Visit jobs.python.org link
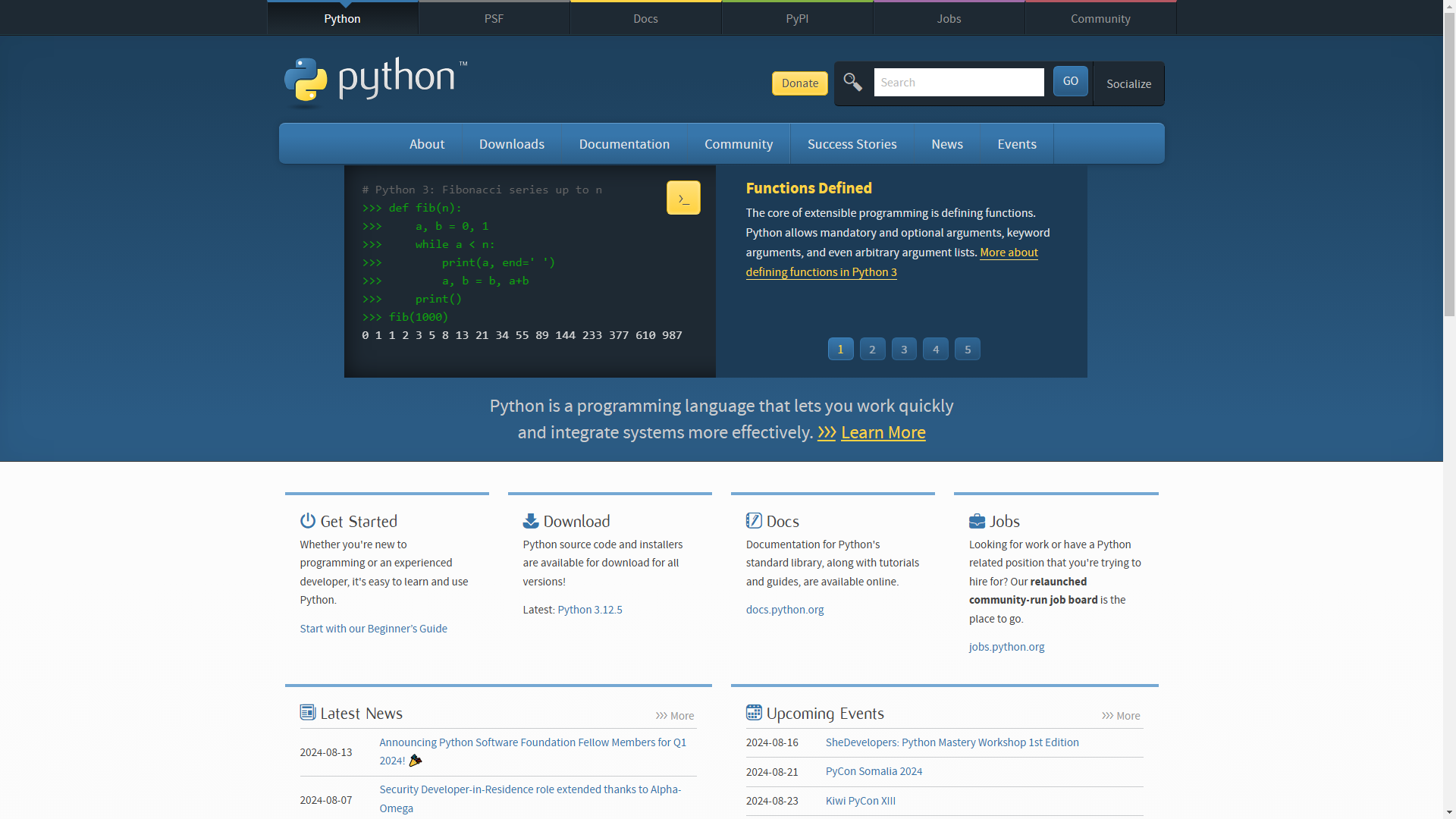This screenshot has width=1456, height=819. click(1006, 647)
